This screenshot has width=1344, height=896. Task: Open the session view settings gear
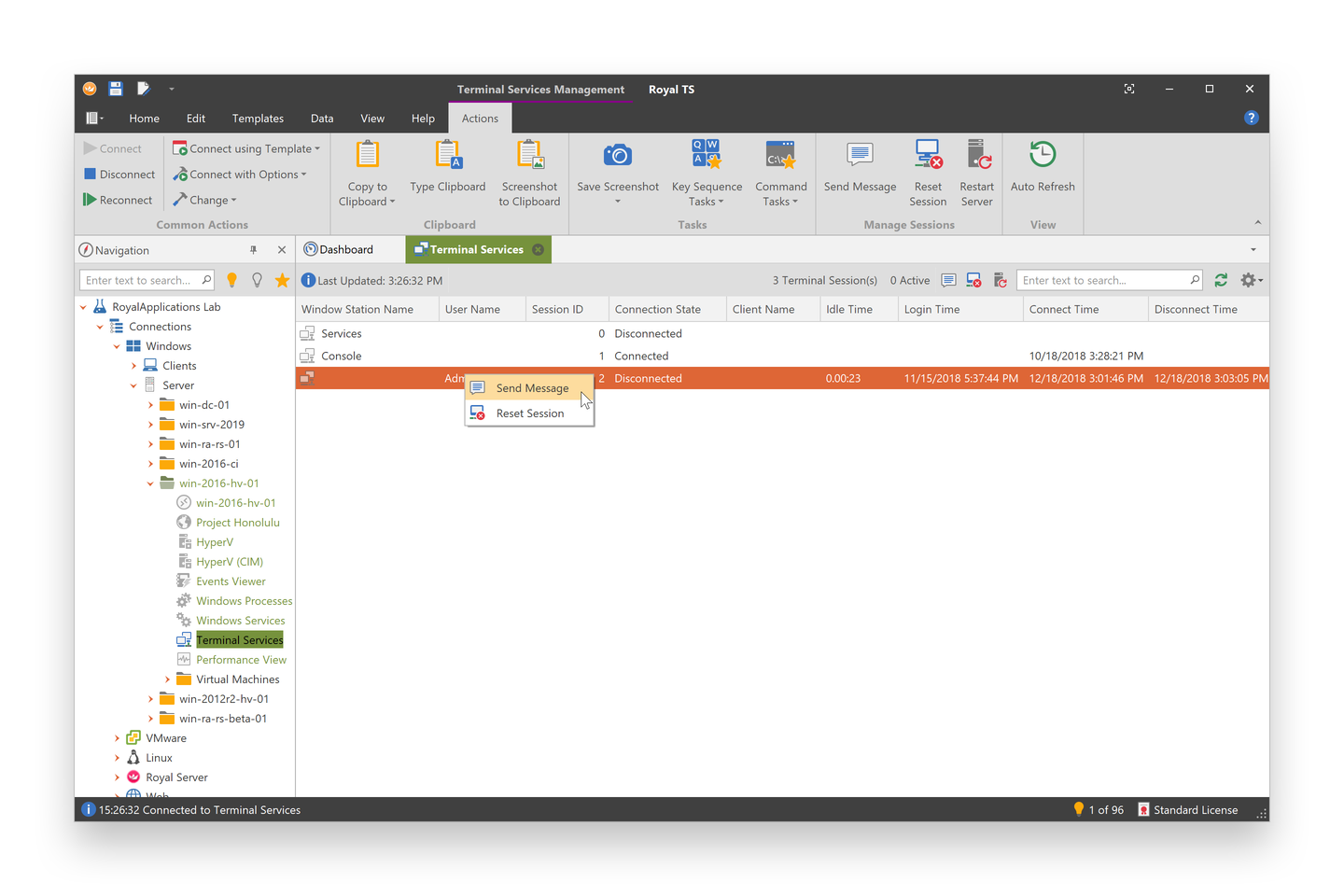pyautogui.click(x=1248, y=280)
